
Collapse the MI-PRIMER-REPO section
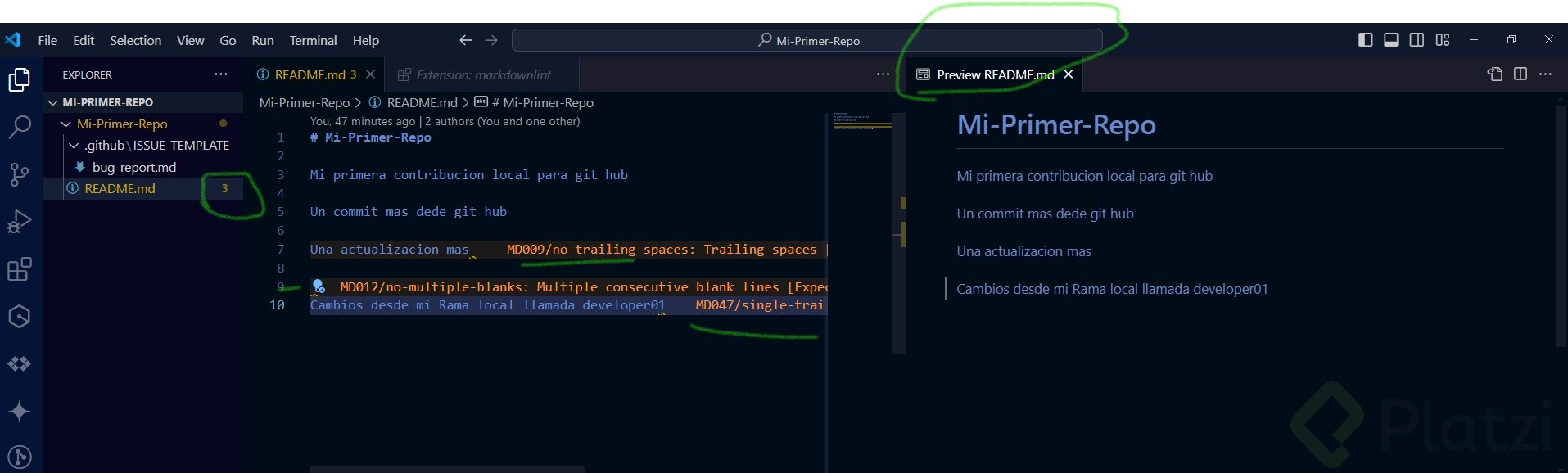tap(53, 102)
